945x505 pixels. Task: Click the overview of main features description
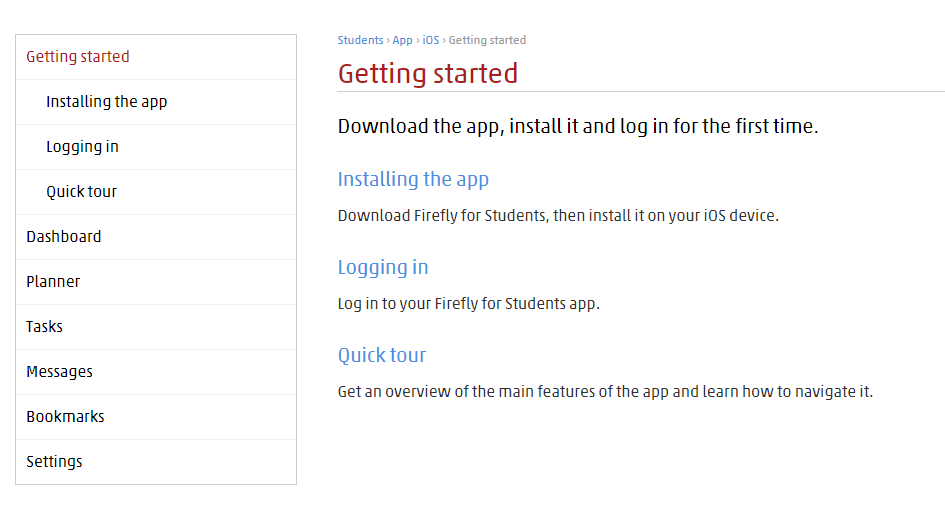605,392
